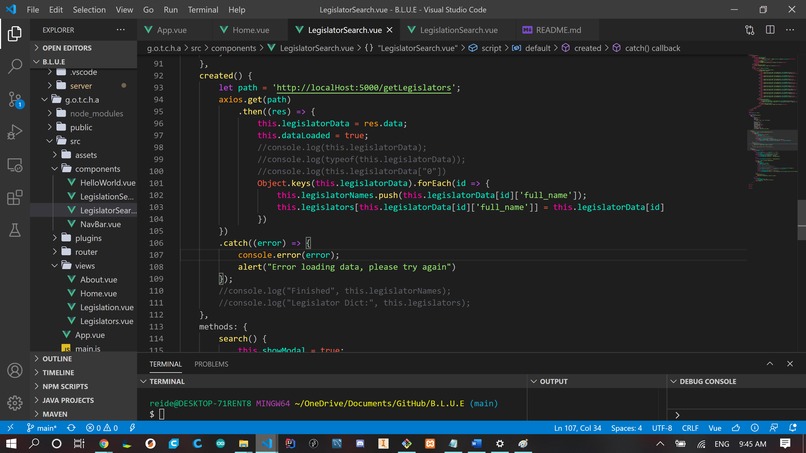
Task: Expand the Open Editors section
Action: pyautogui.click(x=84, y=48)
